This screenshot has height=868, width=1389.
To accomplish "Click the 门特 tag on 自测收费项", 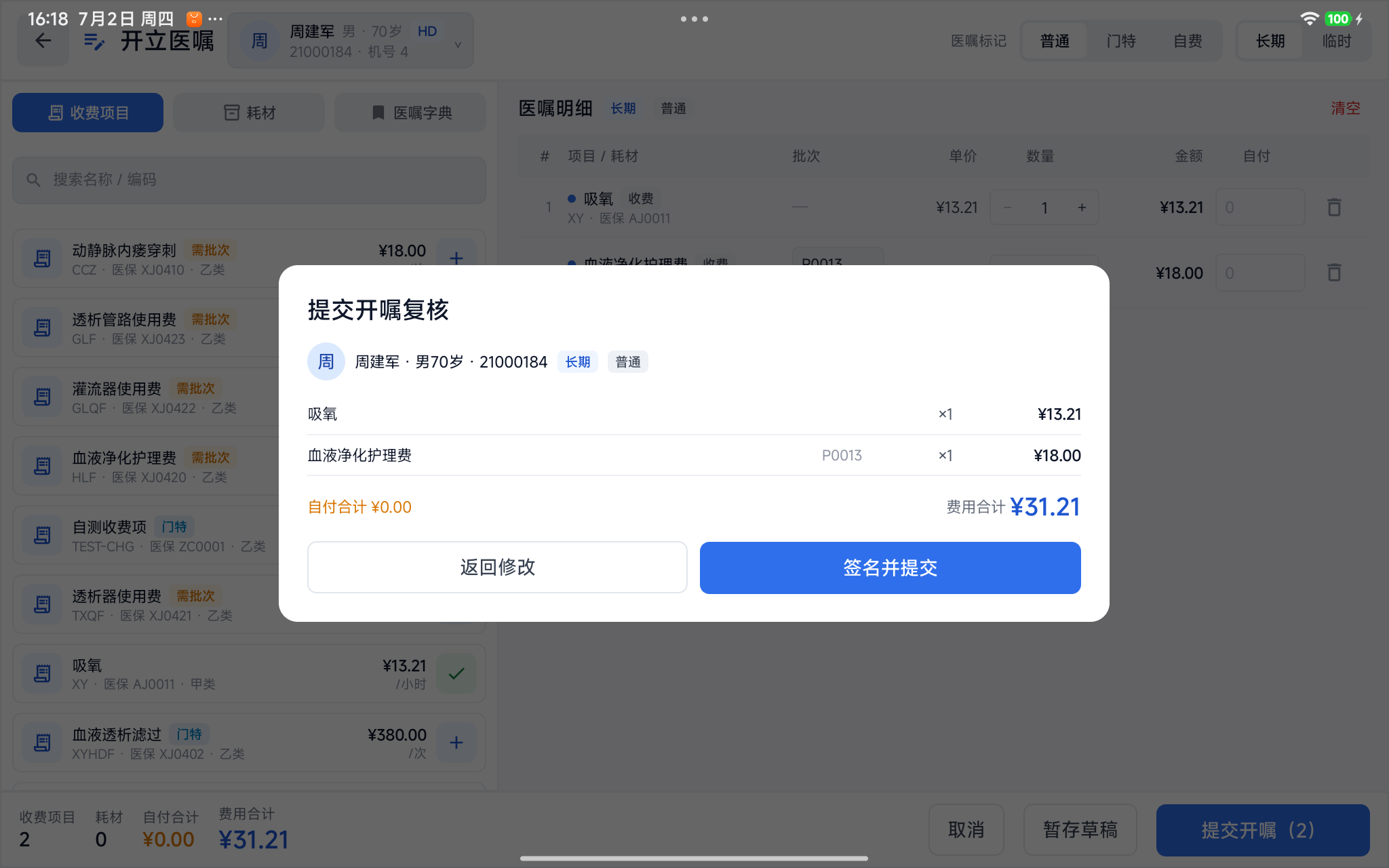I will click(174, 527).
